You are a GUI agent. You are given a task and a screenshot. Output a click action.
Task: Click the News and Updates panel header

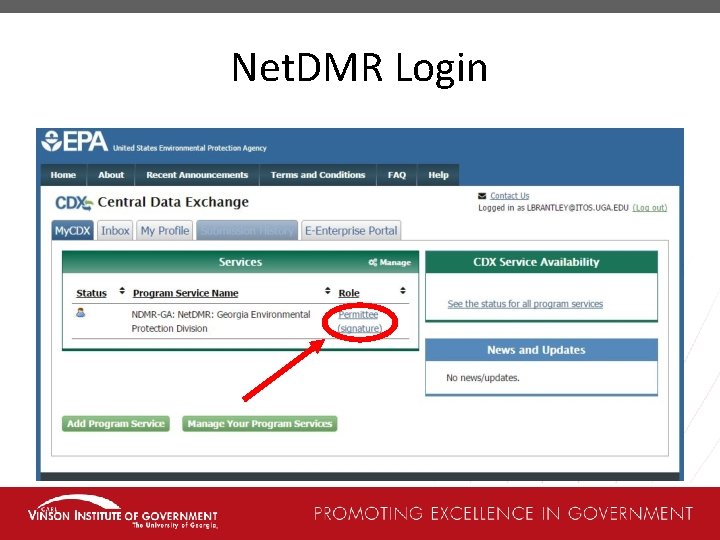pyautogui.click(x=541, y=350)
